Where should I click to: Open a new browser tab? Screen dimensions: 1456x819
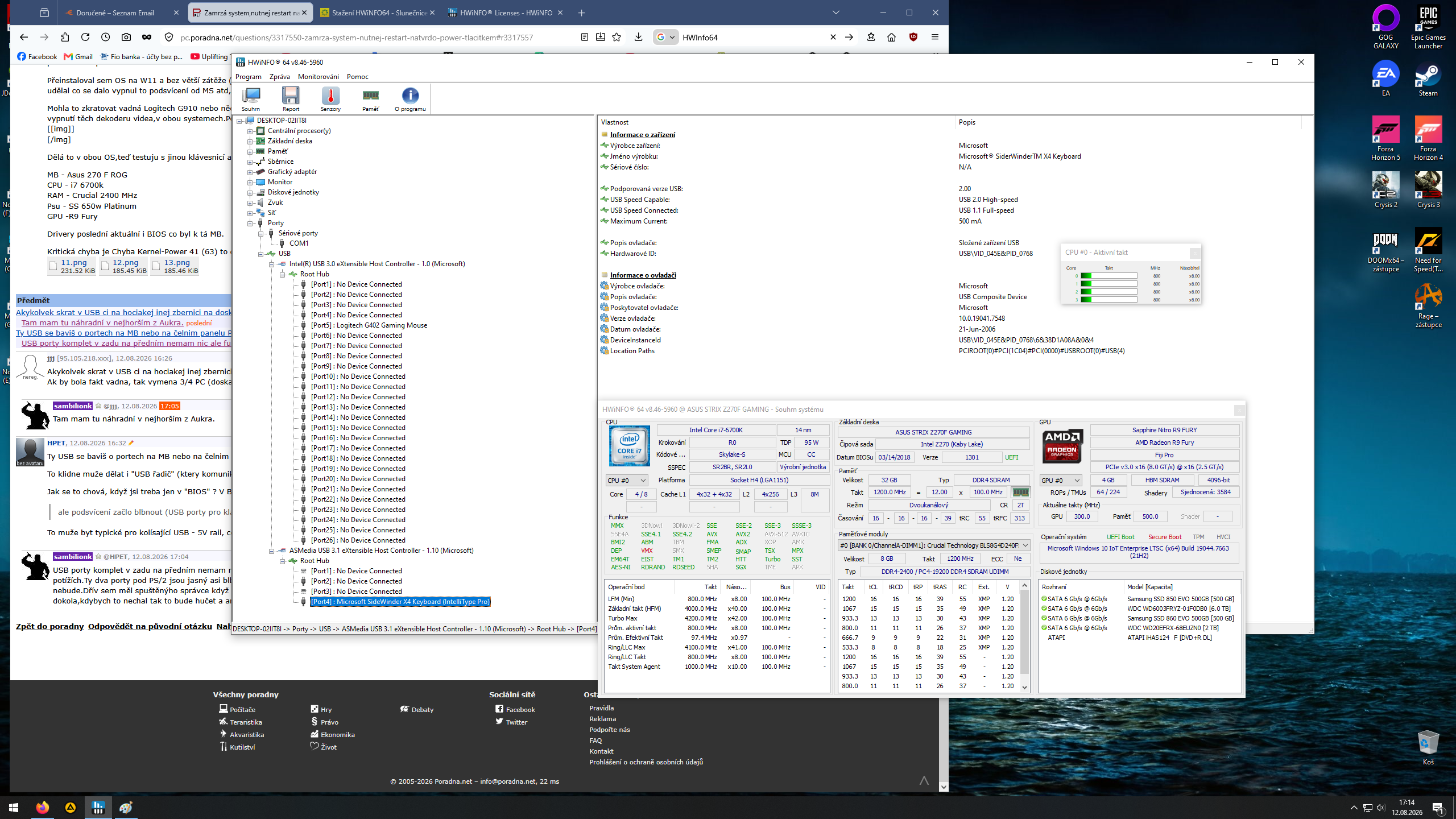(x=581, y=13)
